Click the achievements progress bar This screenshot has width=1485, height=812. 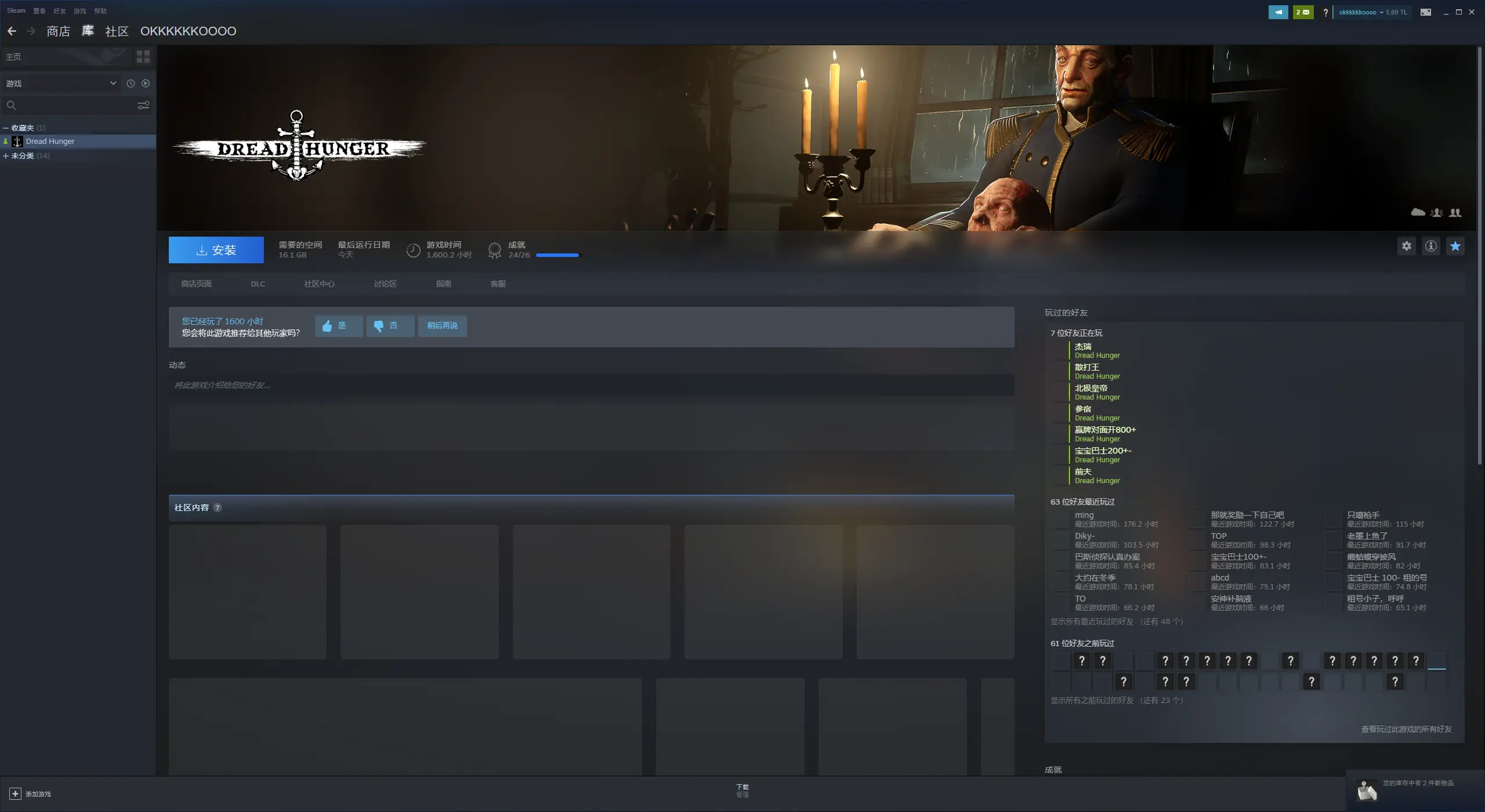coord(557,255)
